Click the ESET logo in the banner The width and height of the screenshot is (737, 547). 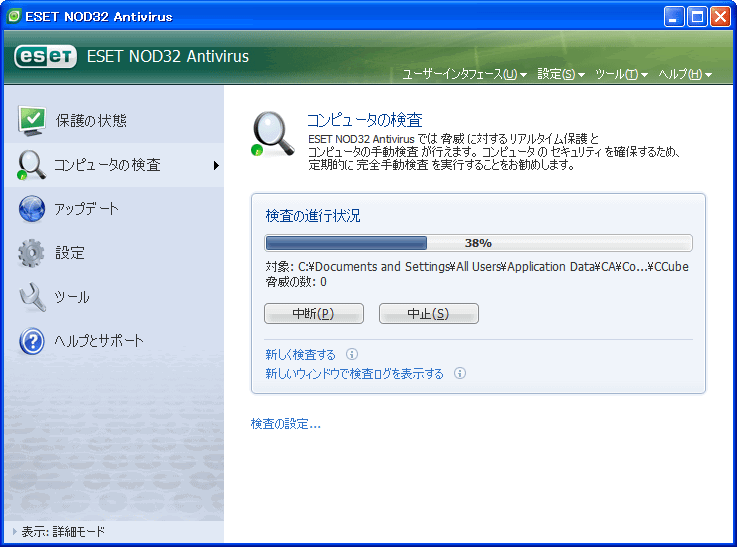click(46, 56)
